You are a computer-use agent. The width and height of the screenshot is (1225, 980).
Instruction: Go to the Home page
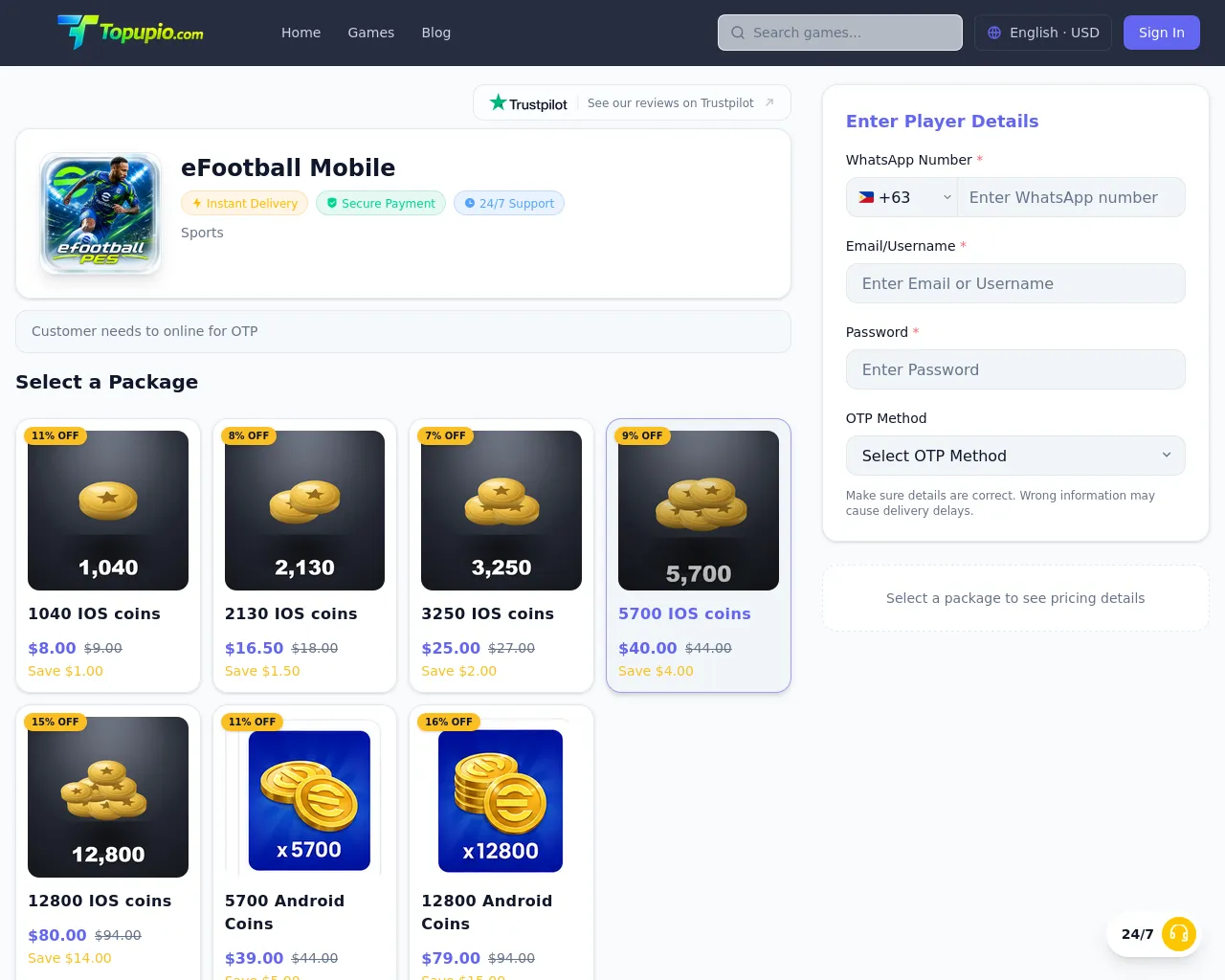tap(301, 33)
